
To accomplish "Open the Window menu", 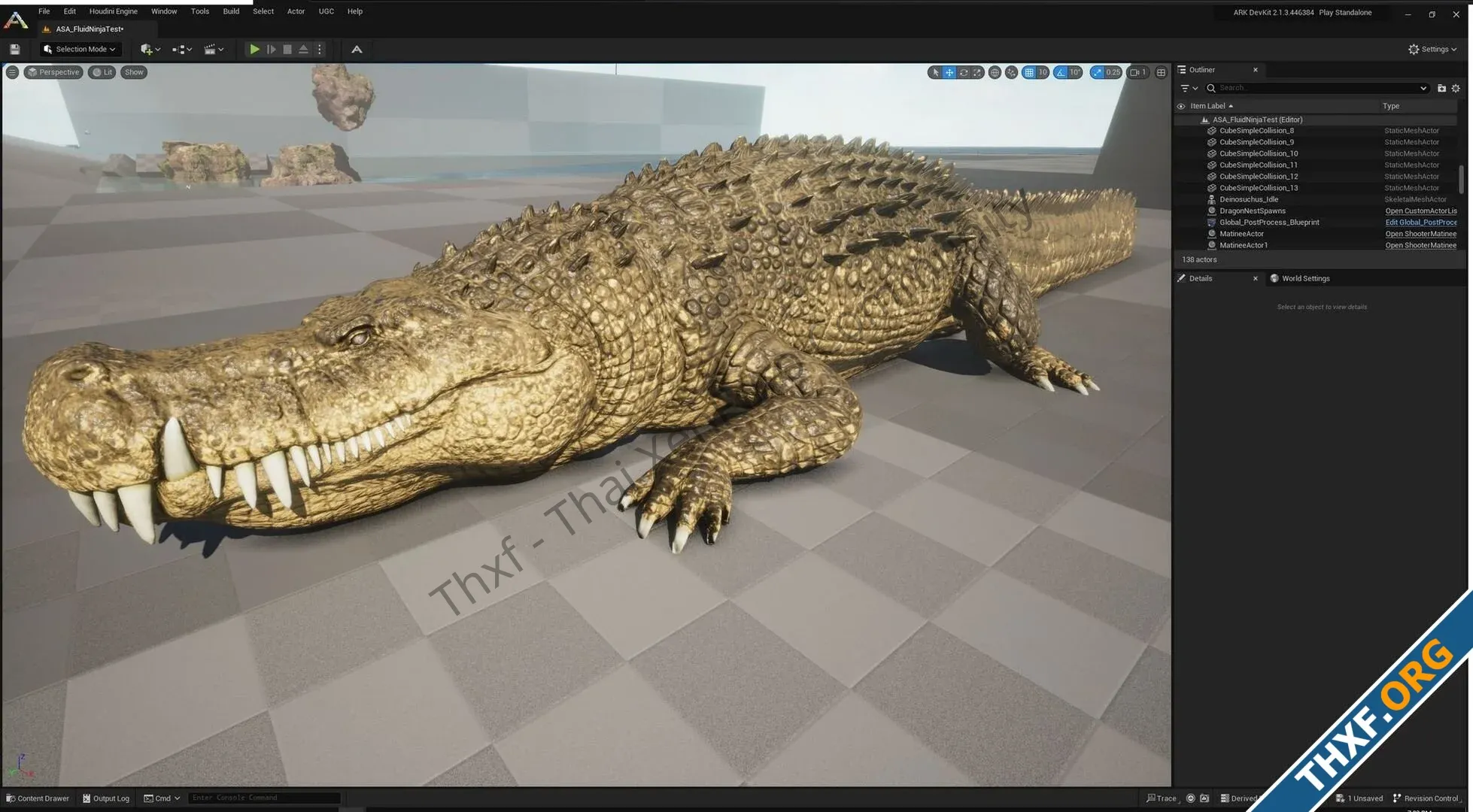I will click(x=164, y=11).
